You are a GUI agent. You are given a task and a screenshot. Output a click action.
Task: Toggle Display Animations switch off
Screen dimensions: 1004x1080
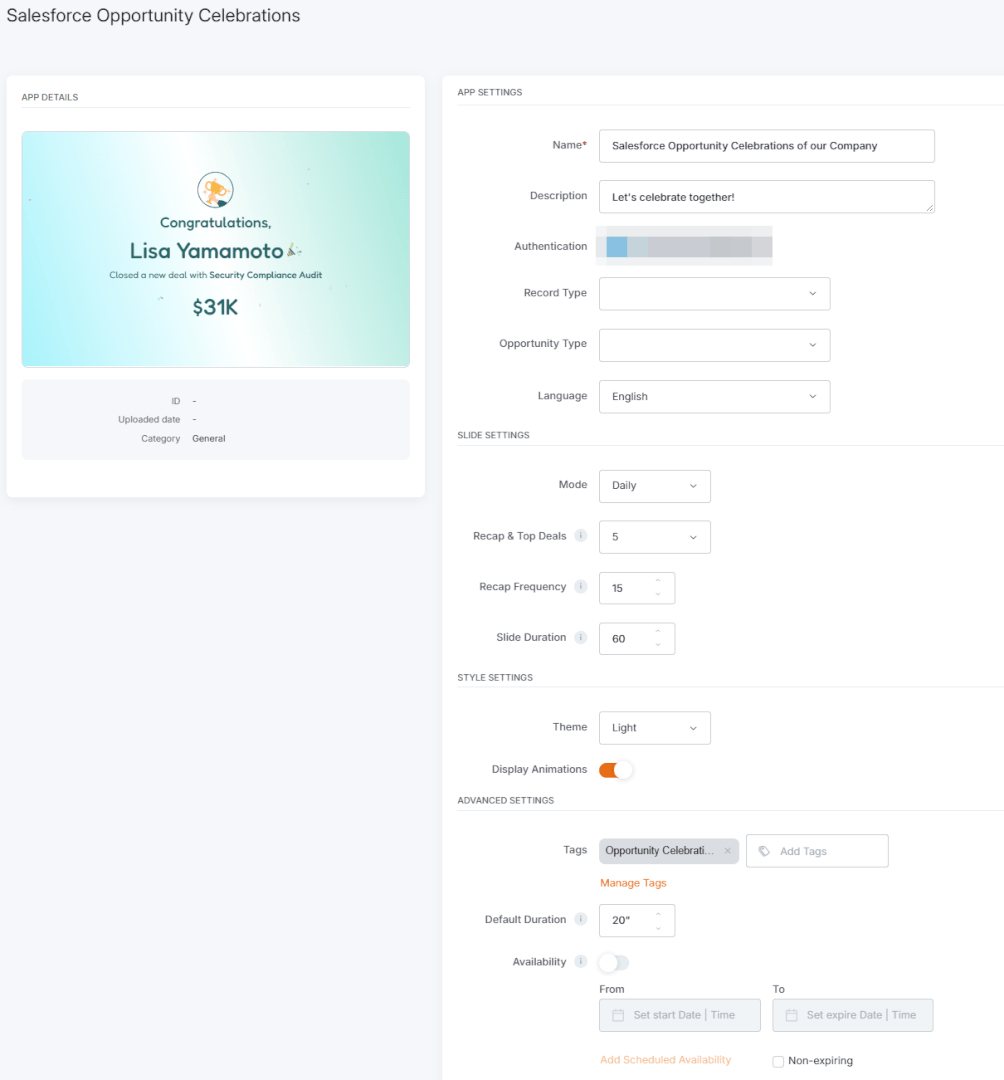tap(615, 770)
